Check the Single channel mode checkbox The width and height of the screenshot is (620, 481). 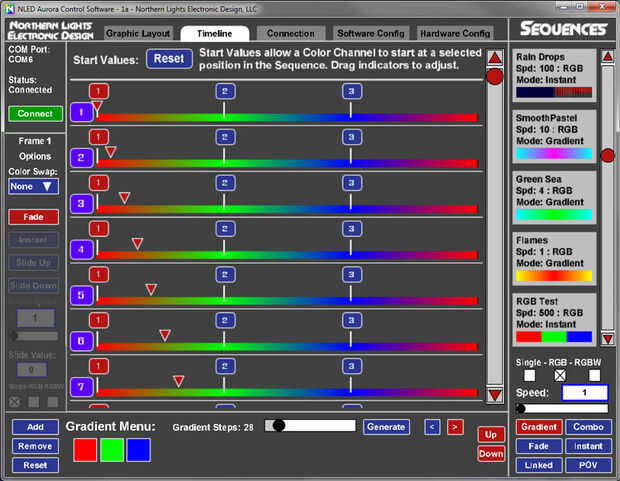529,375
